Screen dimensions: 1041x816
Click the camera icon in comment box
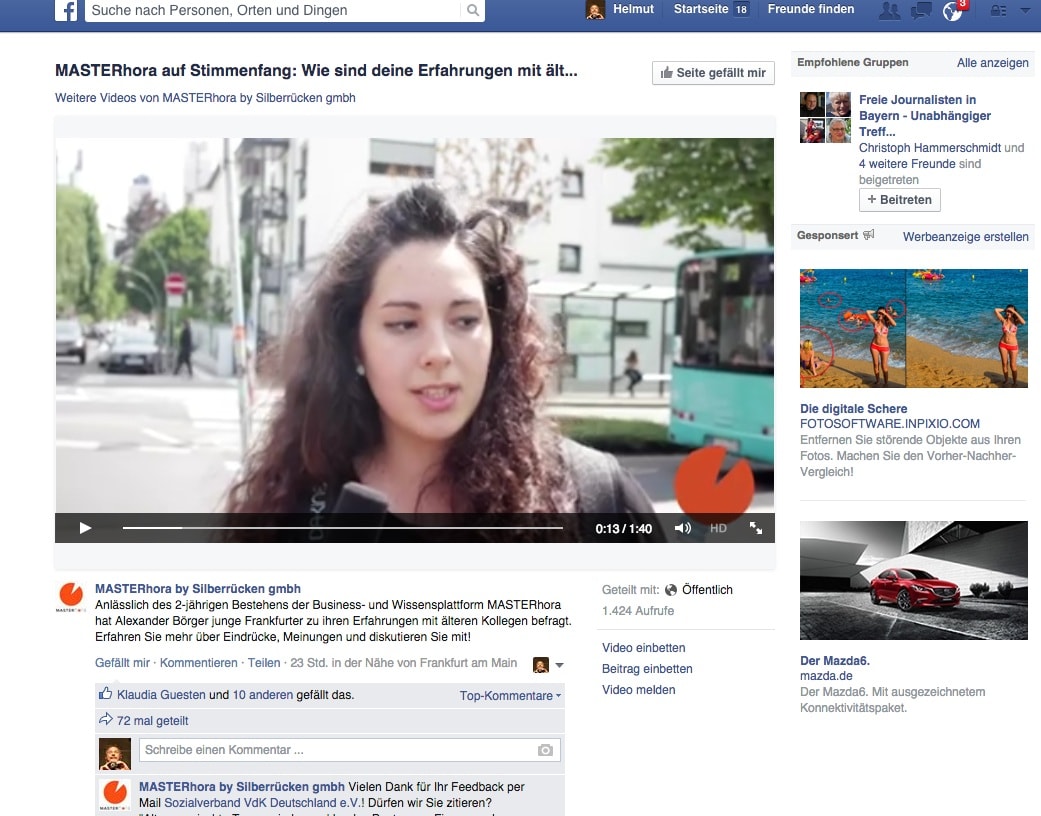point(545,750)
